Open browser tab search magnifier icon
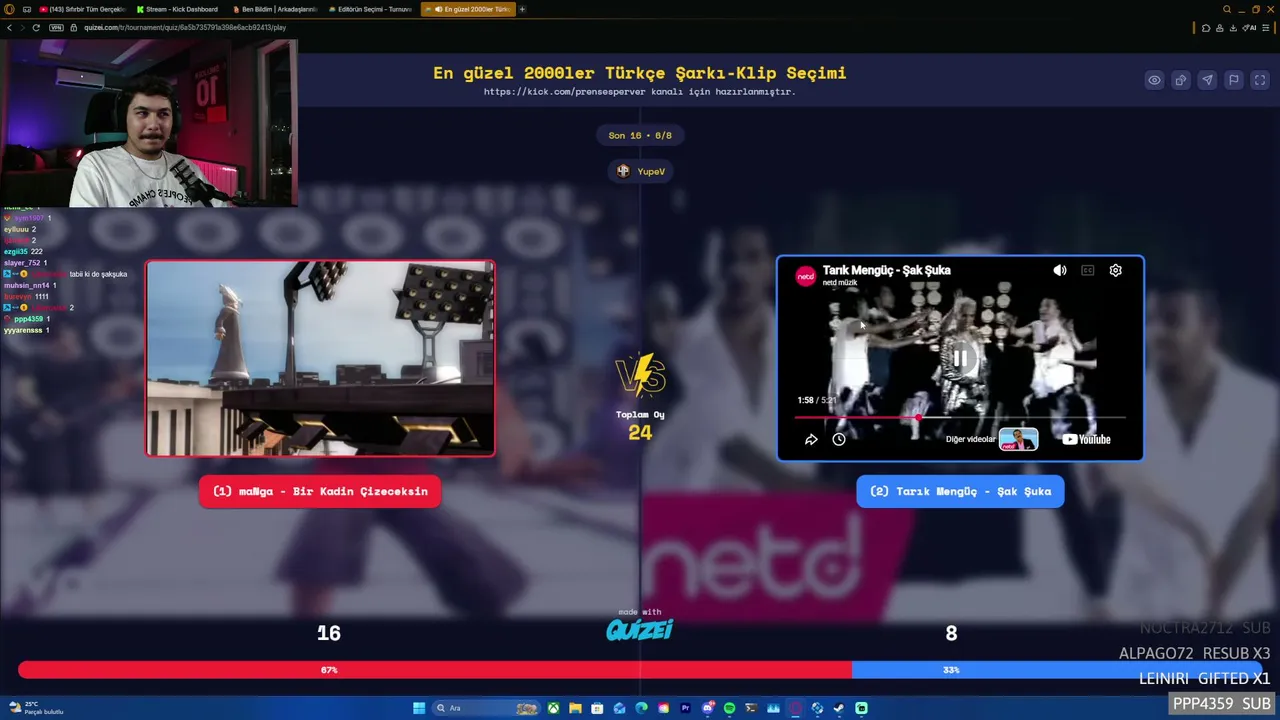 click(x=1227, y=9)
